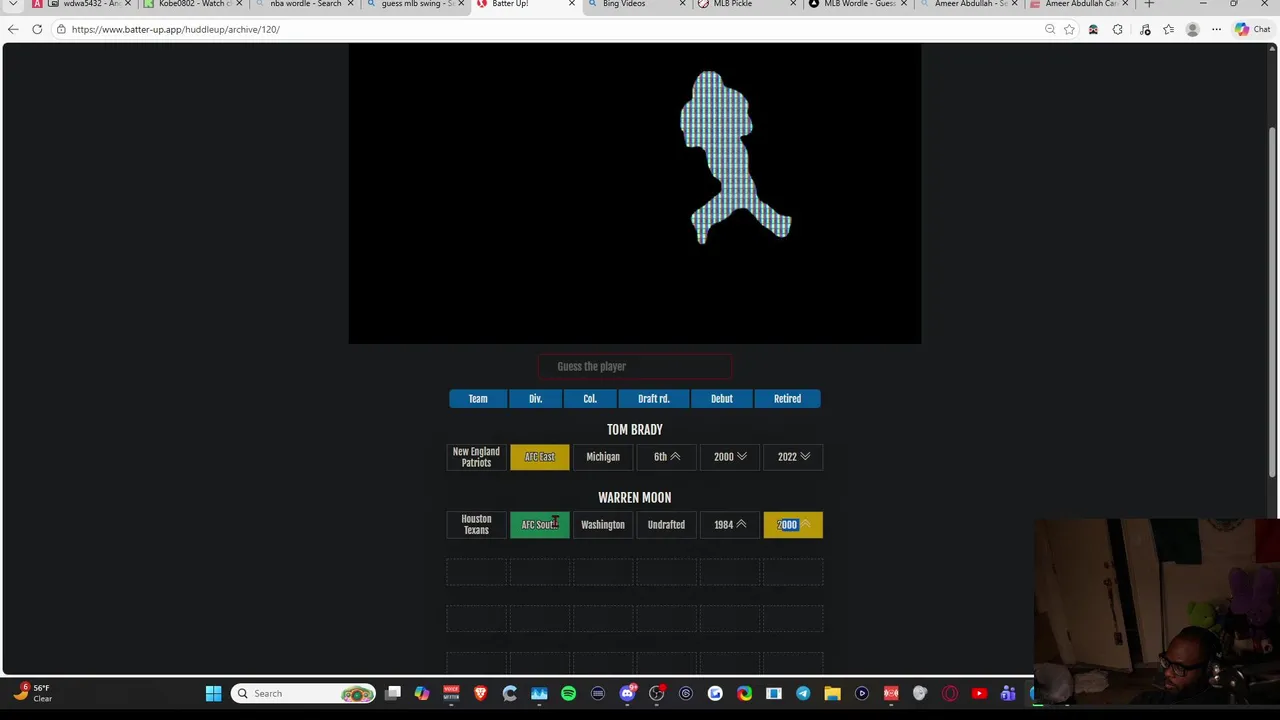The height and width of the screenshot is (720, 1280).
Task: Close the Batter Up! tab
Action: [572, 4]
